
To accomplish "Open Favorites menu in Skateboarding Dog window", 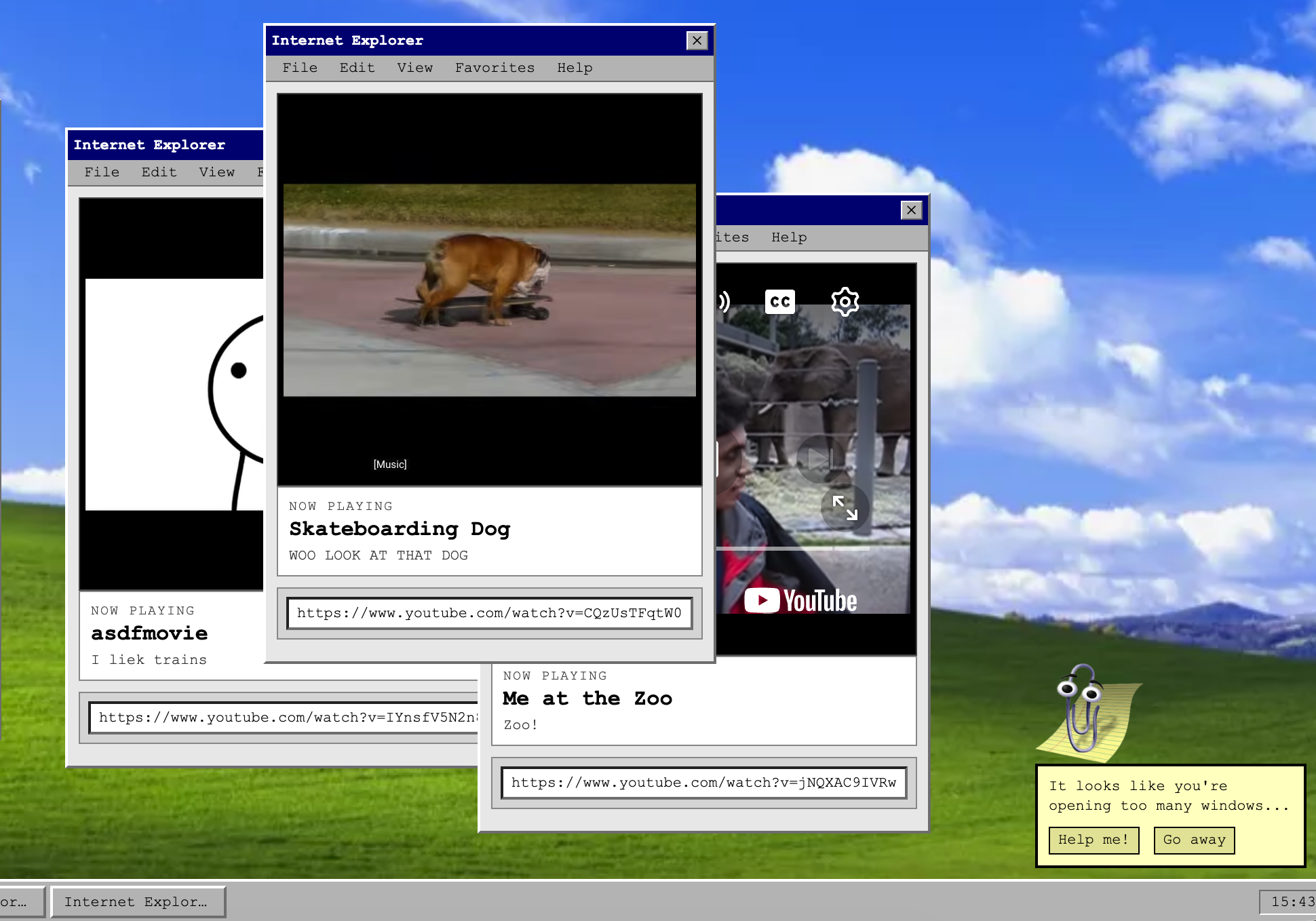I will 495,68.
